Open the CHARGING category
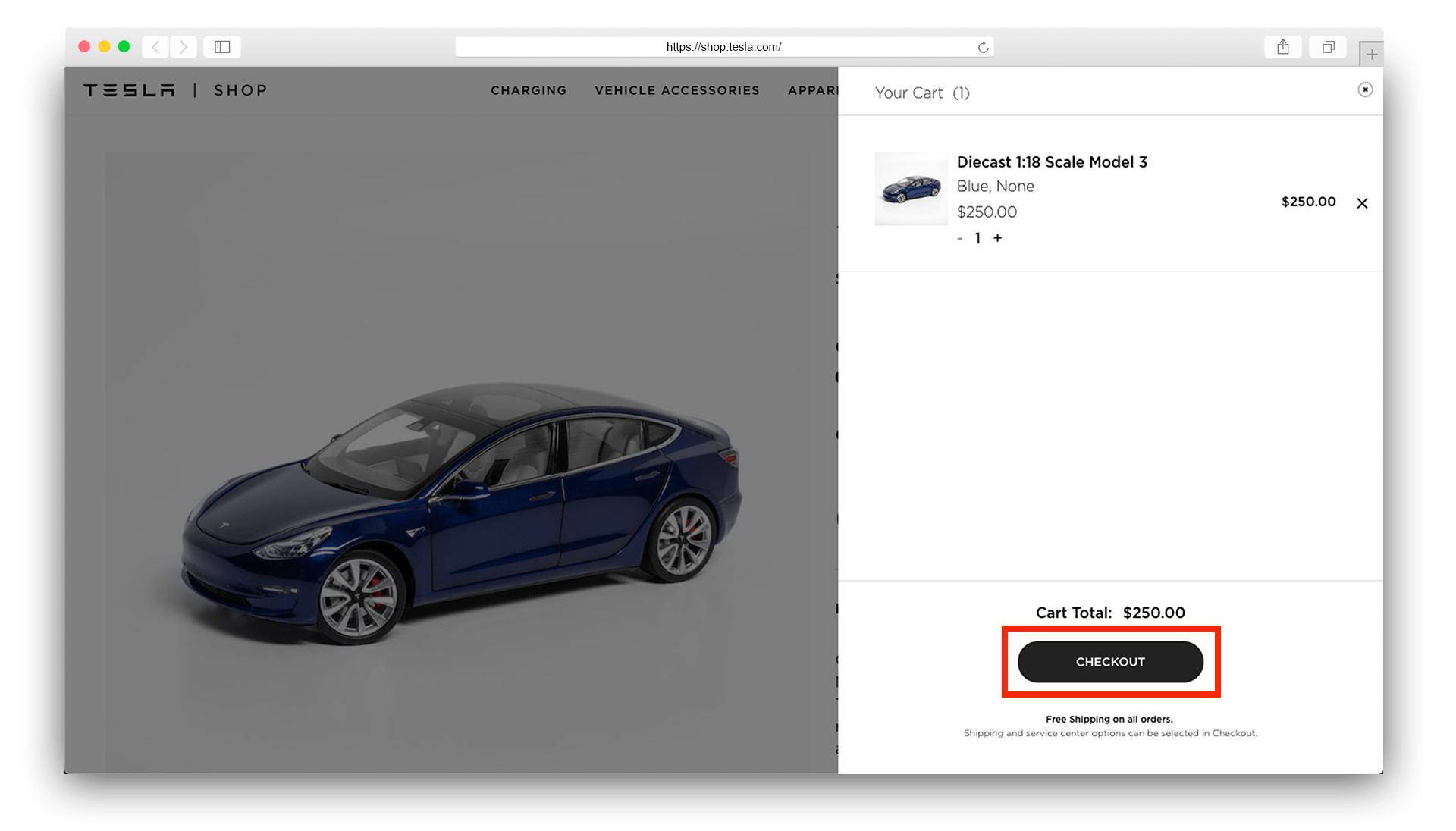Screen dimensions: 1456x831 click(x=529, y=90)
